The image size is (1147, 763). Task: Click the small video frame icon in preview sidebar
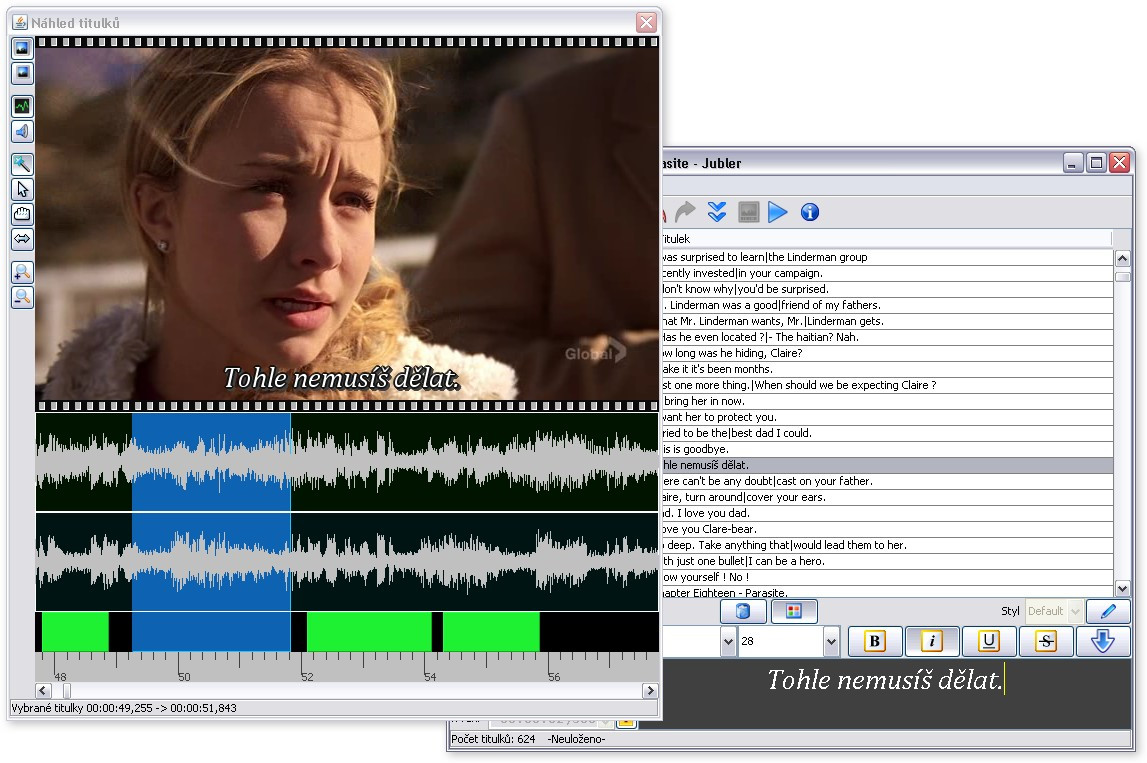[23, 73]
